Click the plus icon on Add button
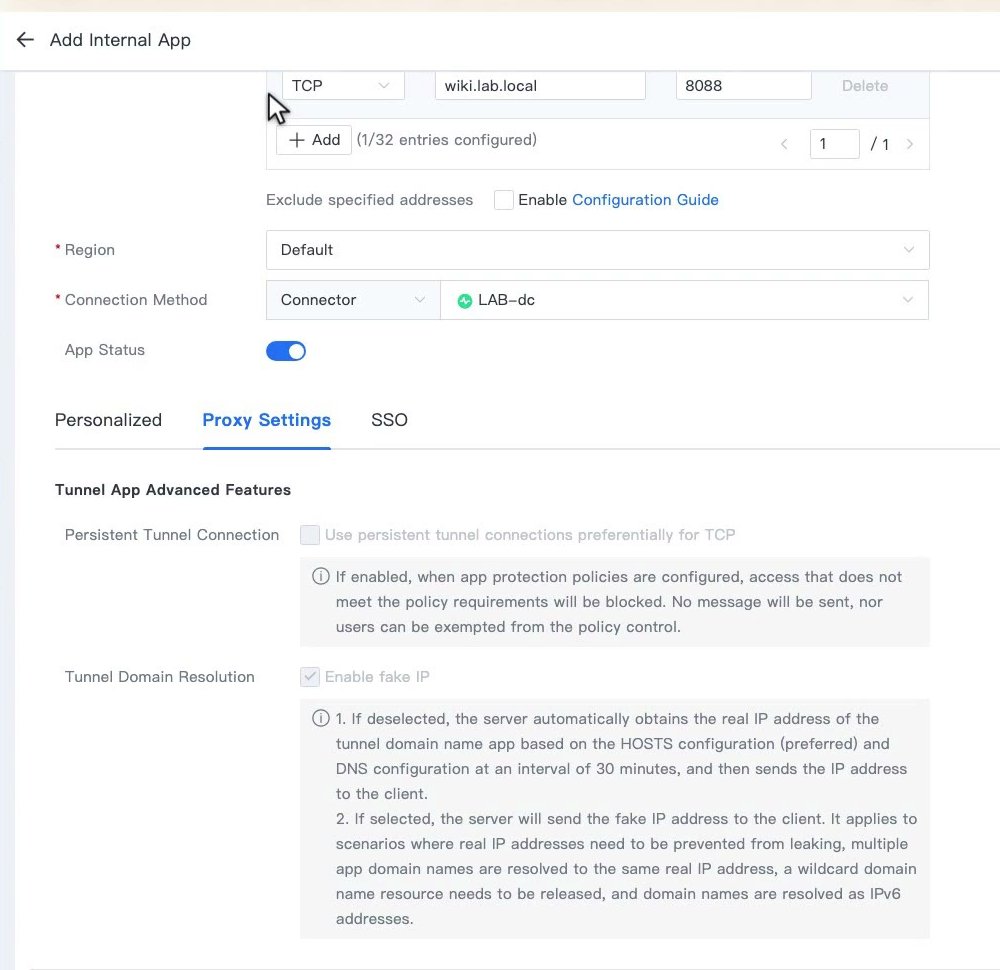Image resolution: width=1000 pixels, height=970 pixels. tap(297, 140)
